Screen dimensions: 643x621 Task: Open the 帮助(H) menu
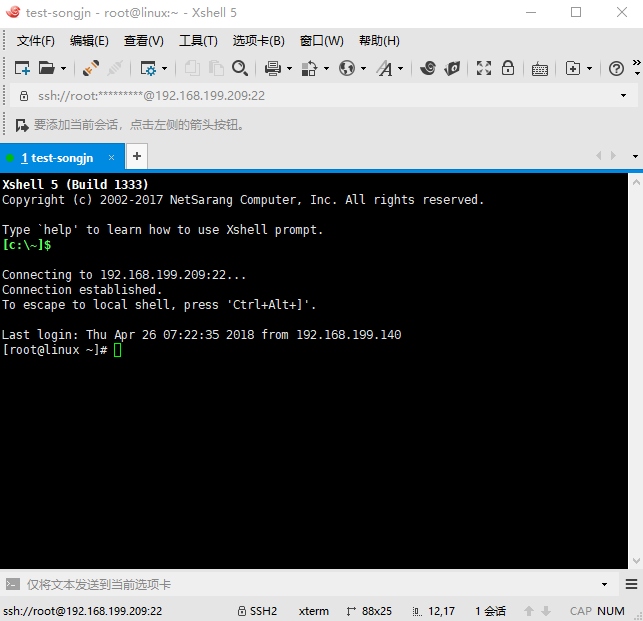click(x=379, y=41)
